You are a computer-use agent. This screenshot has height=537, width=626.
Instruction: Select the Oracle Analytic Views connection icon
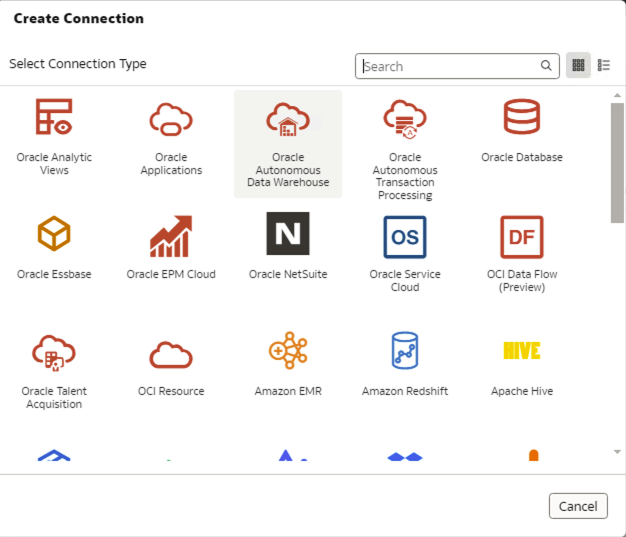(x=54, y=118)
